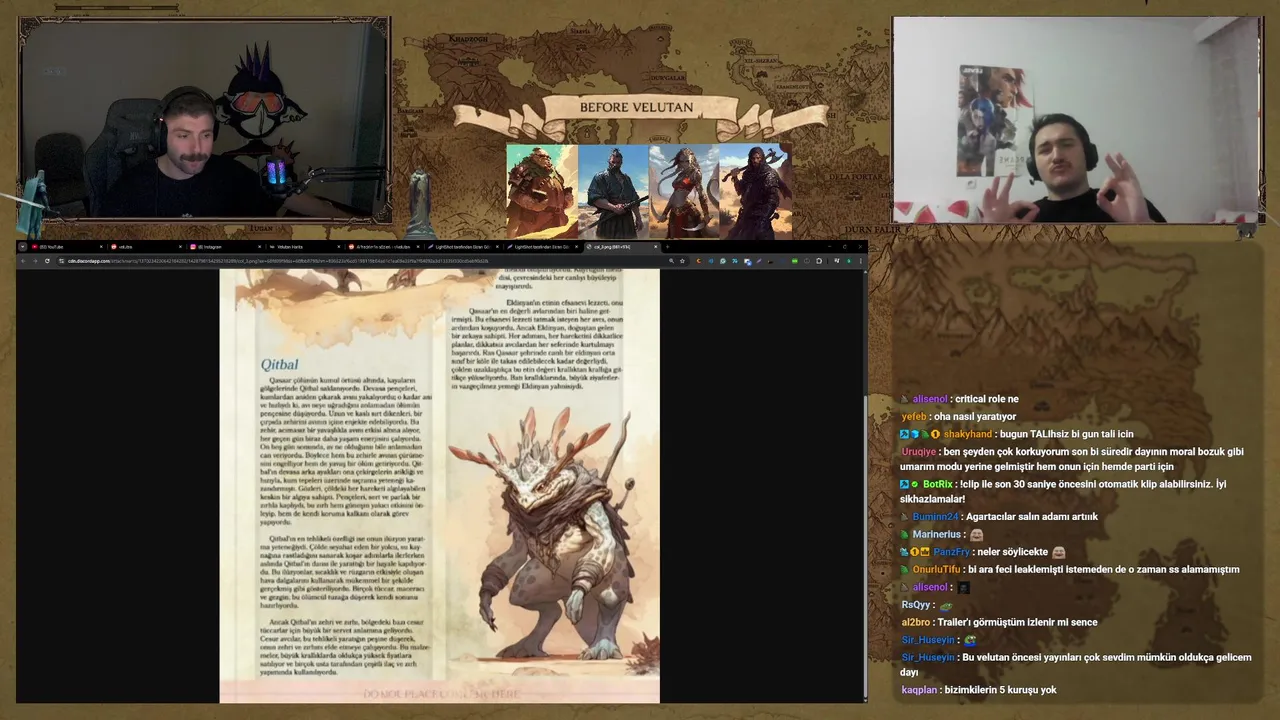
Task: Click the Qitbal heading on the page
Action: (x=279, y=364)
